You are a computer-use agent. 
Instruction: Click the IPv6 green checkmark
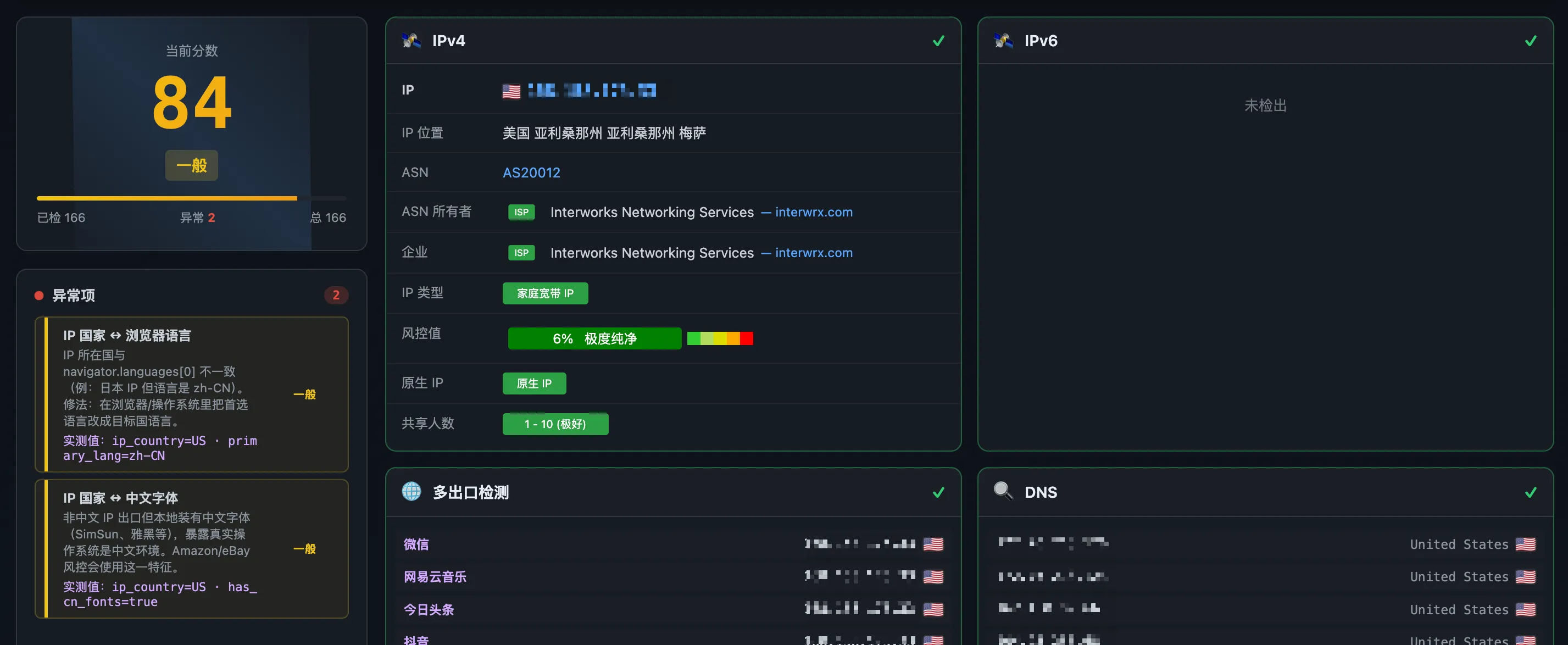[x=1531, y=41]
